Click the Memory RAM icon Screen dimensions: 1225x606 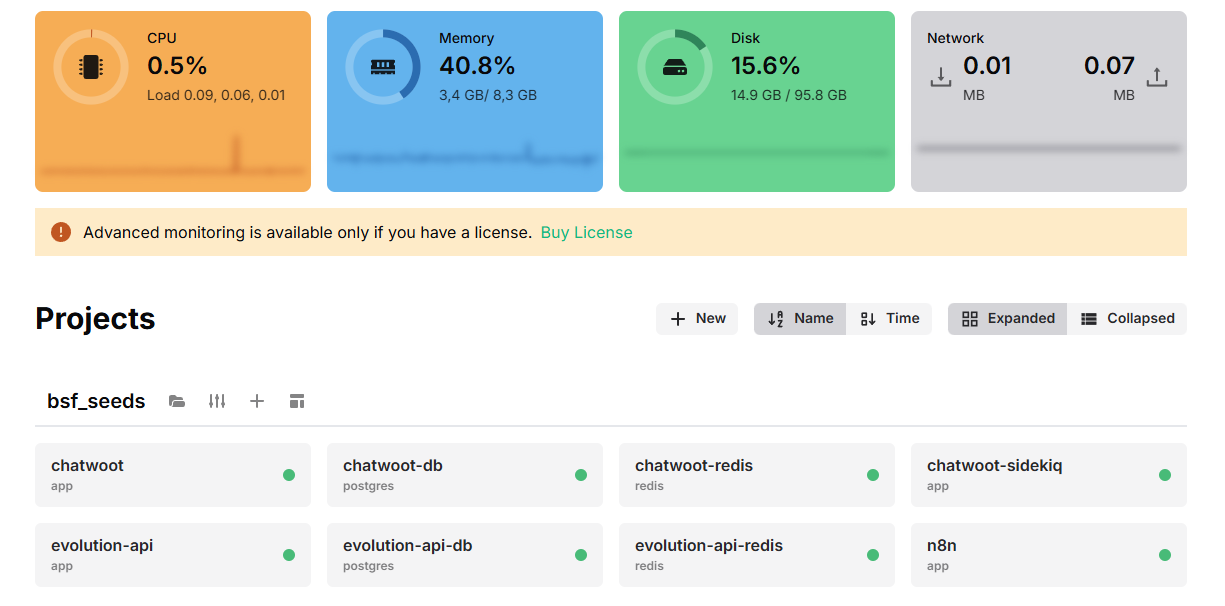pos(383,67)
